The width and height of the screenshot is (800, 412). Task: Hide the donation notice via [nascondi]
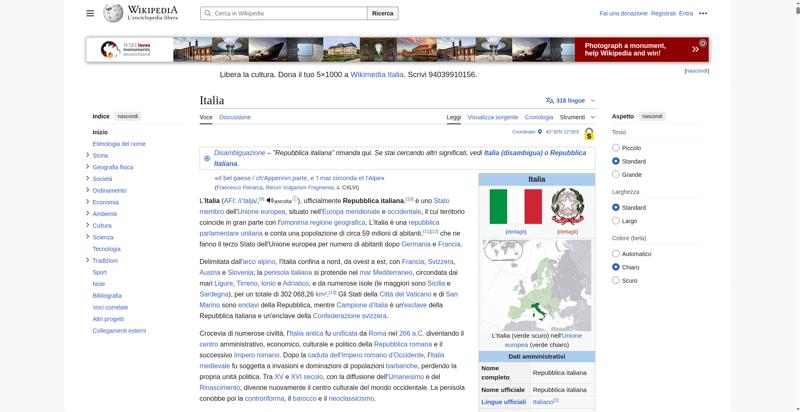[696, 71]
